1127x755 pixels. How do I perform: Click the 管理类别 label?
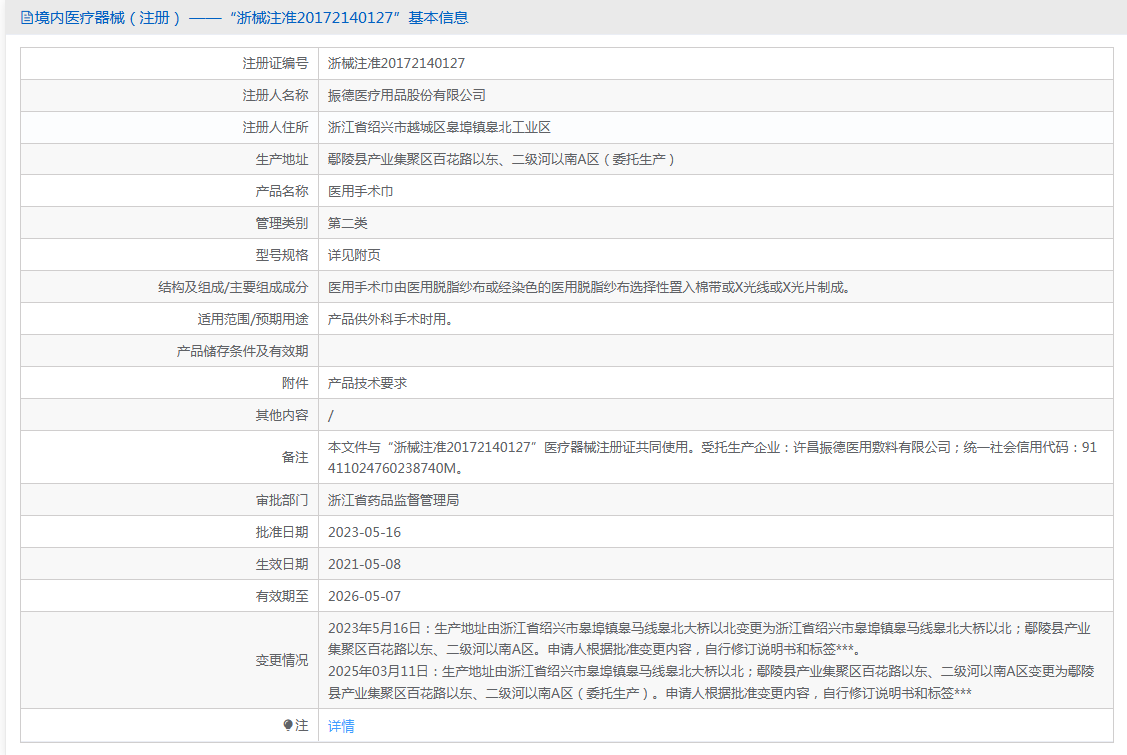coord(282,224)
